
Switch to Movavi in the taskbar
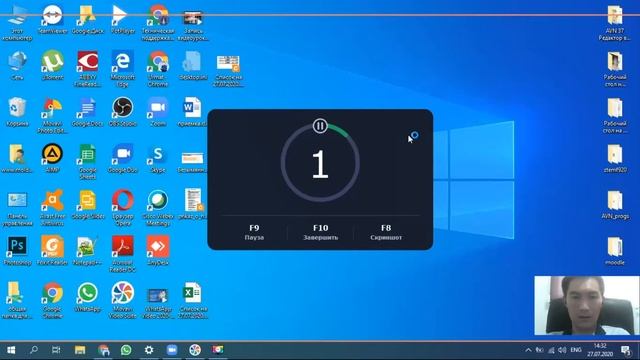pos(195,350)
